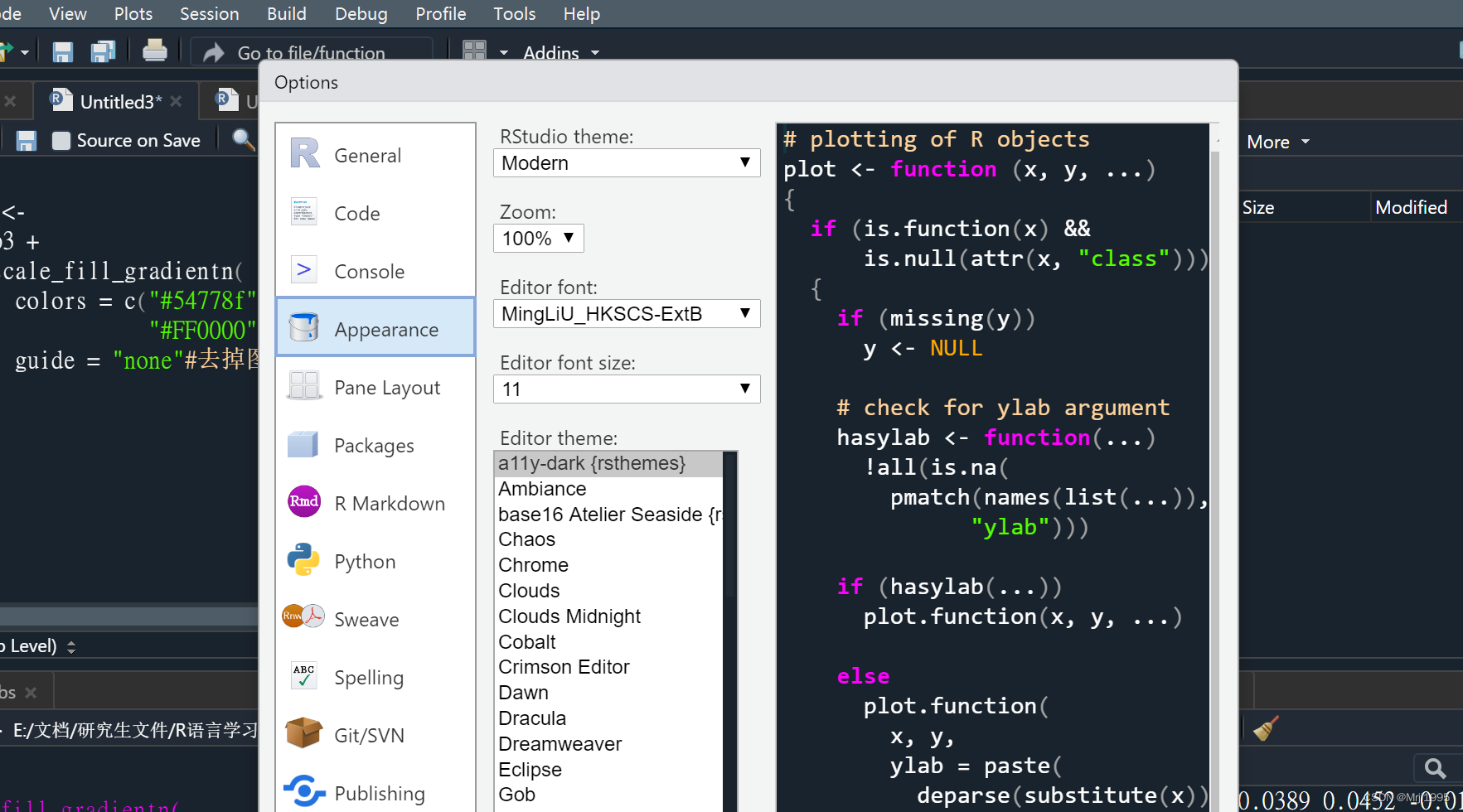This screenshot has width=1463, height=812.
Task: Select the Pane Layout settings icon
Action: [x=303, y=385]
